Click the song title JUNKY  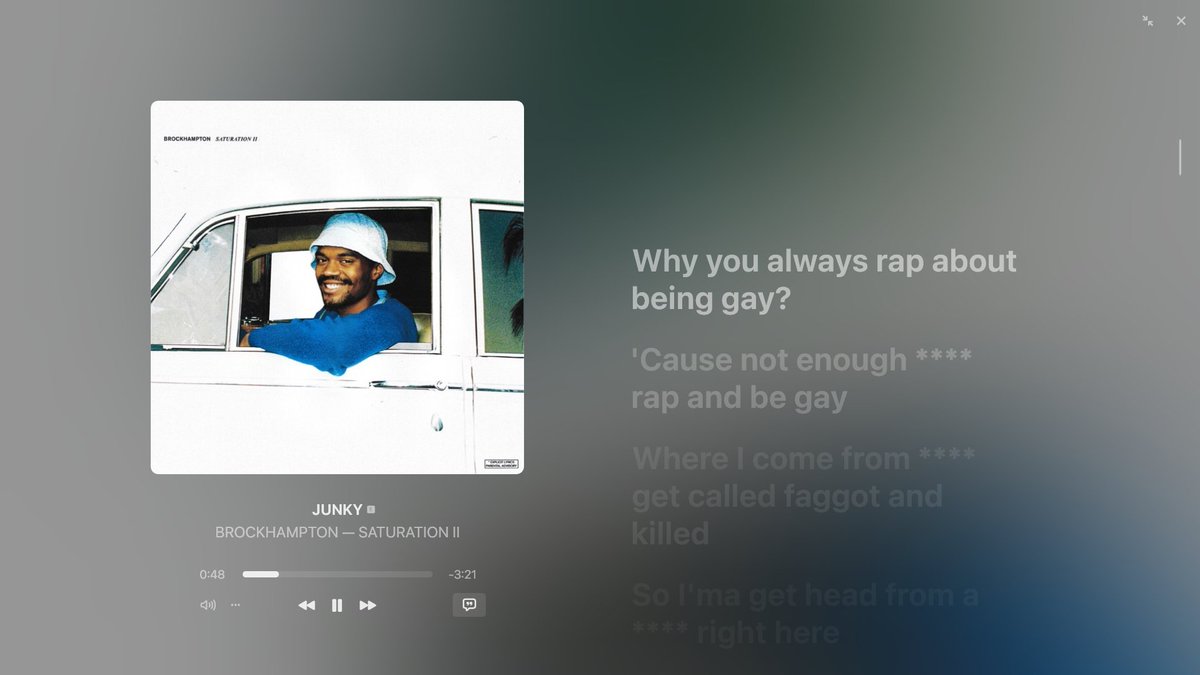(337, 510)
